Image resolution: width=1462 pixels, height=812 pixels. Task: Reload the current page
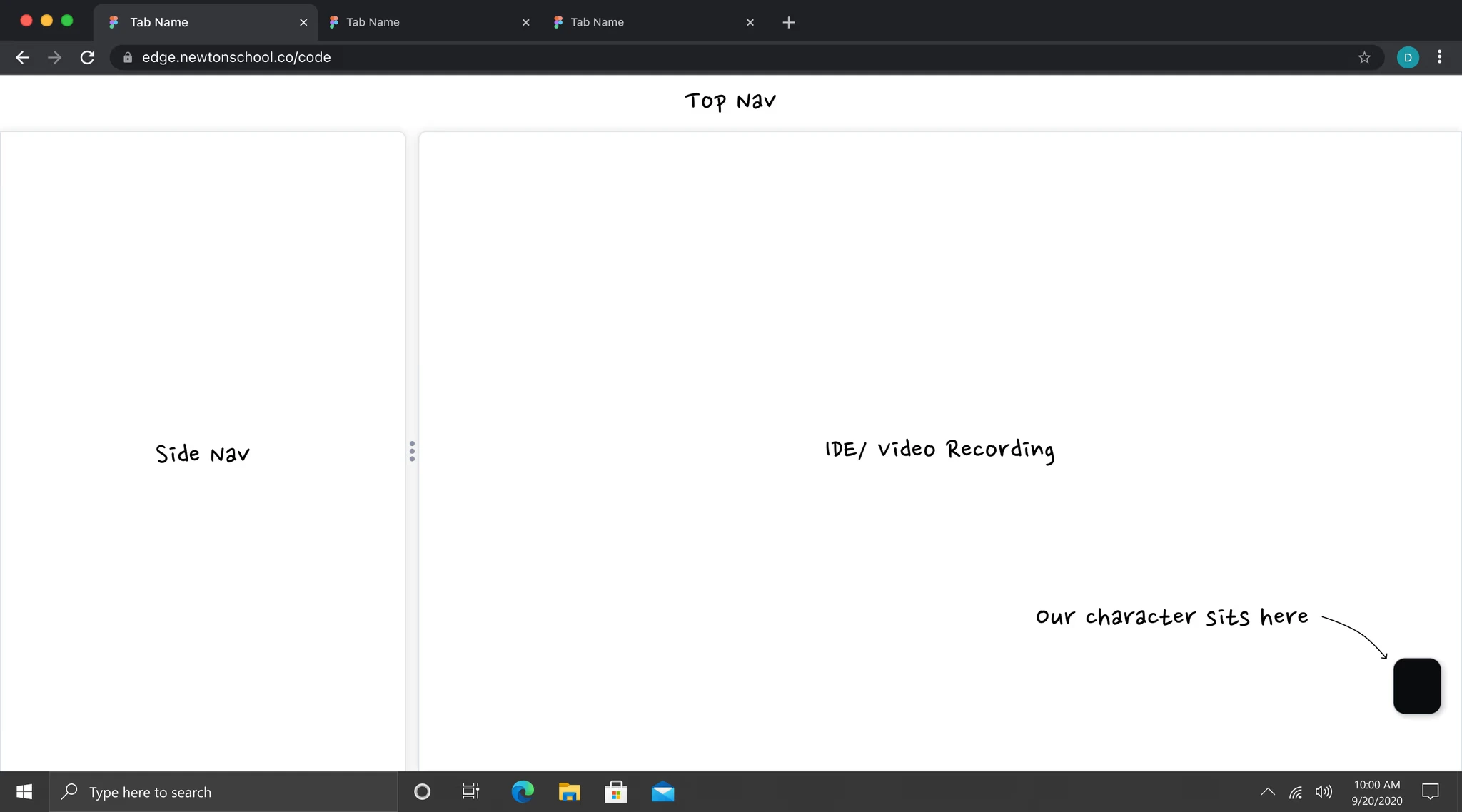click(87, 58)
